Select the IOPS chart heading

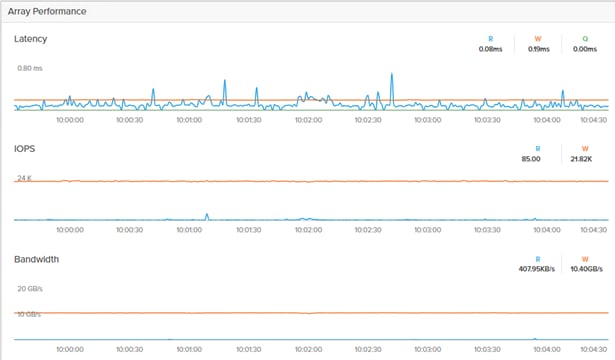25,149
